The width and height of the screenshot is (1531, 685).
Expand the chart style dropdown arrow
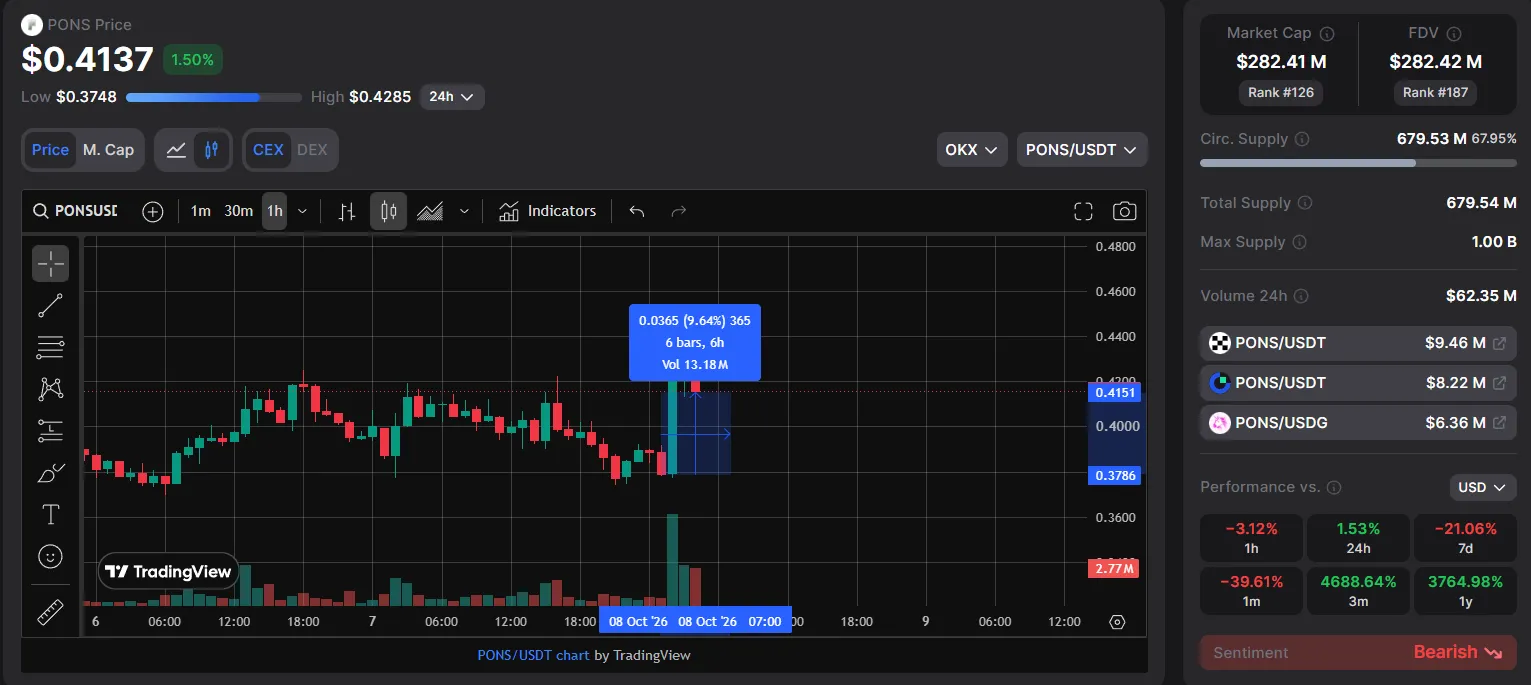point(464,211)
